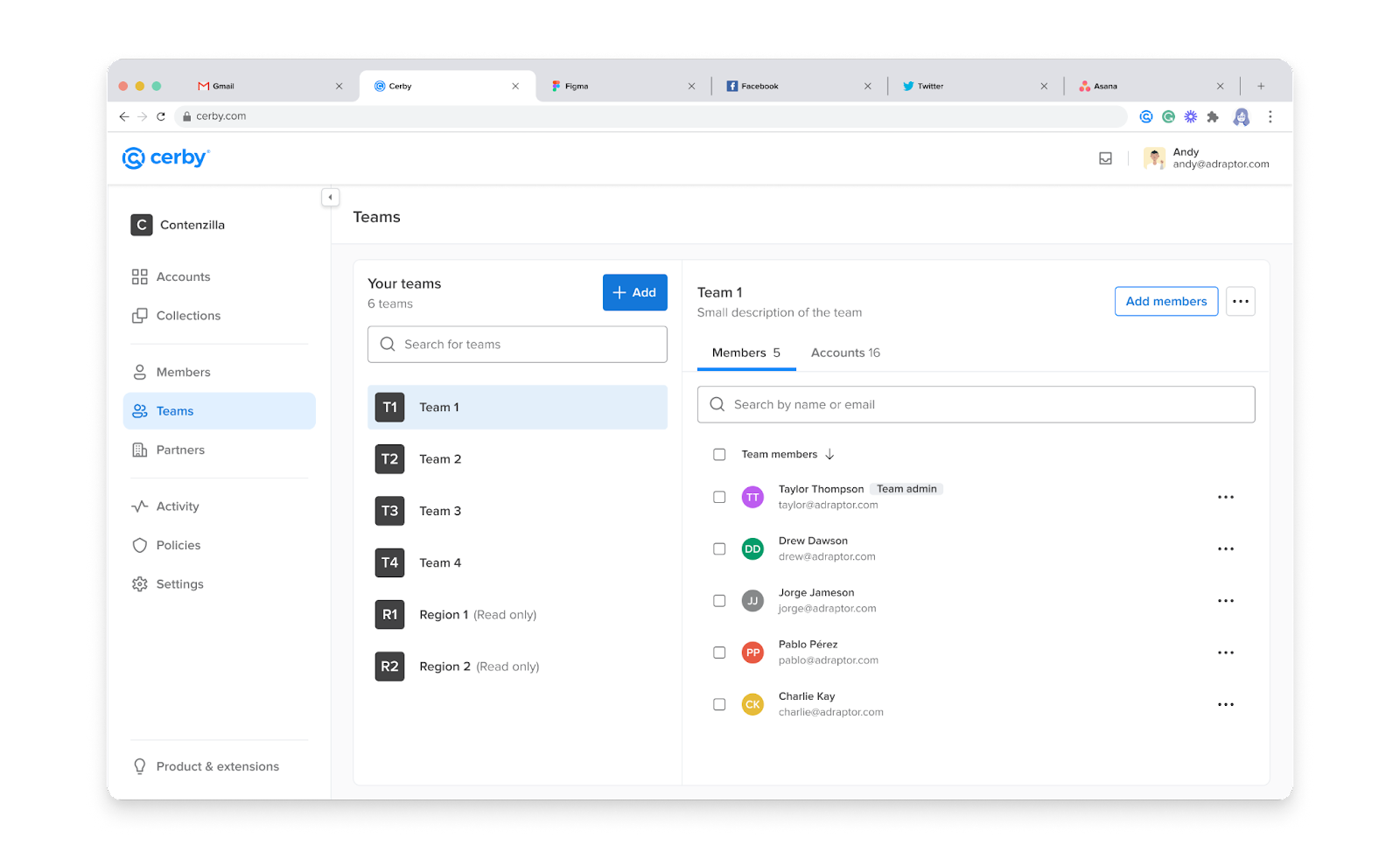Open Charlie Kay row options
This screenshot has height=859, width=1400.
click(x=1226, y=704)
